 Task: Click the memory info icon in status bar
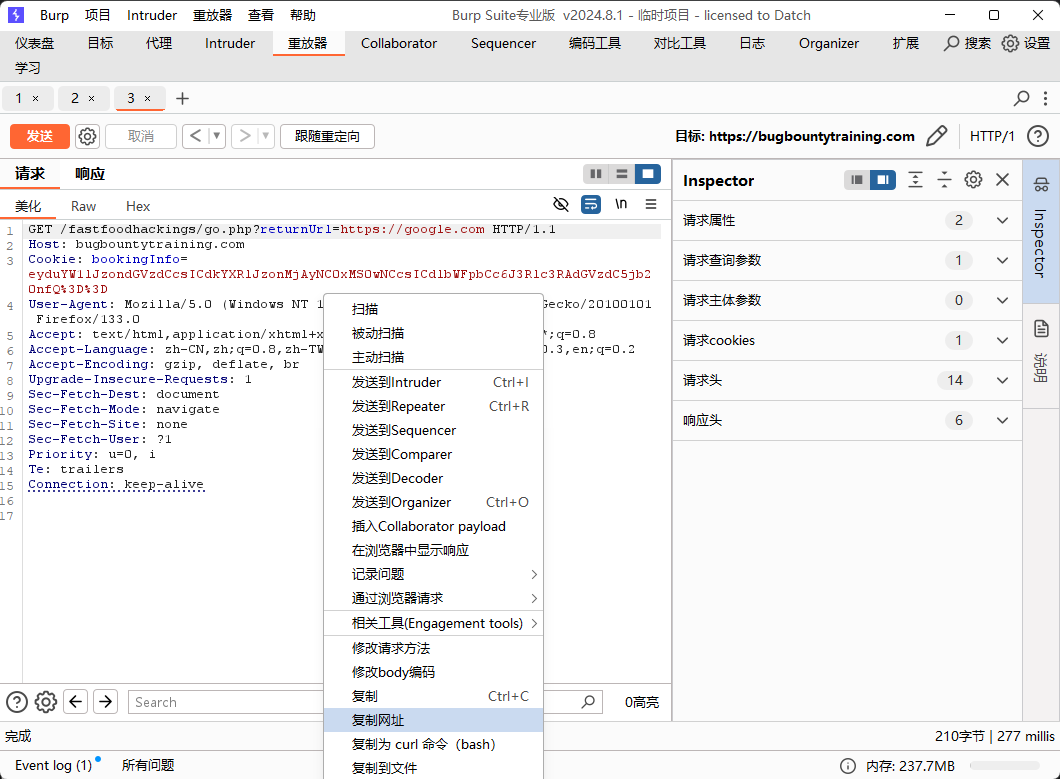tap(847, 765)
